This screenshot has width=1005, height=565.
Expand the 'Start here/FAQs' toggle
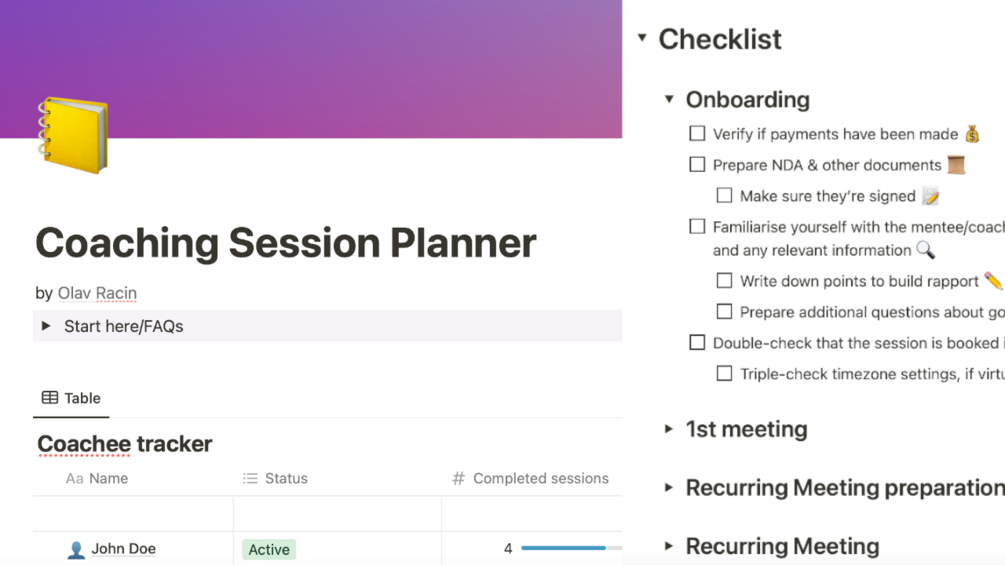(46, 326)
